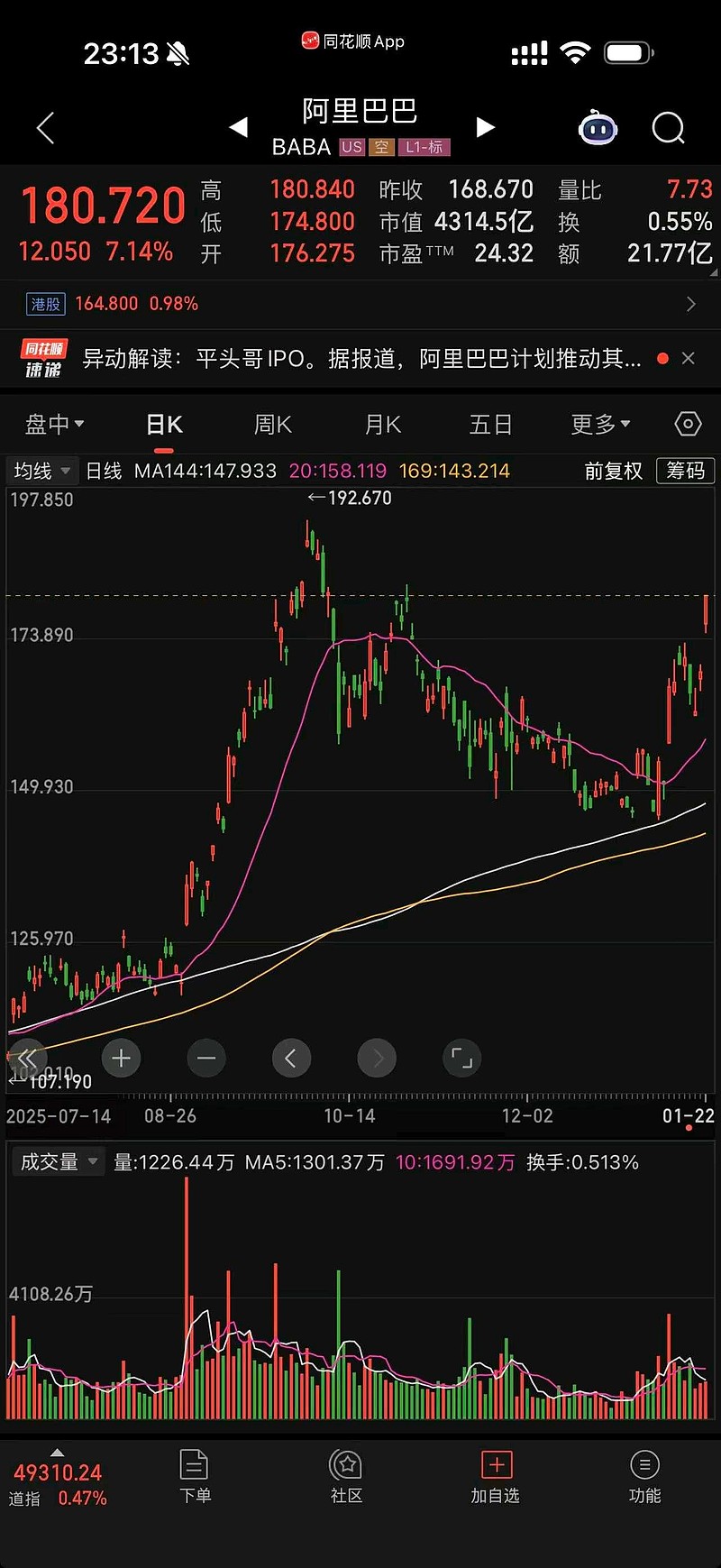The height and width of the screenshot is (1568, 721).
Task: Expand chart to fullscreen
Action: (461, 1058)
